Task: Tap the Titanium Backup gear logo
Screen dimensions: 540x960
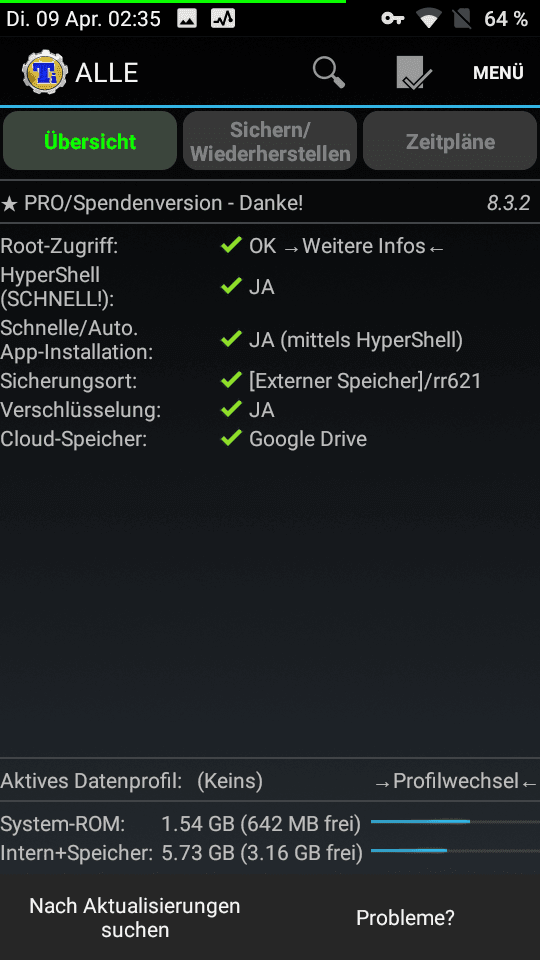Action: [44, 73]
